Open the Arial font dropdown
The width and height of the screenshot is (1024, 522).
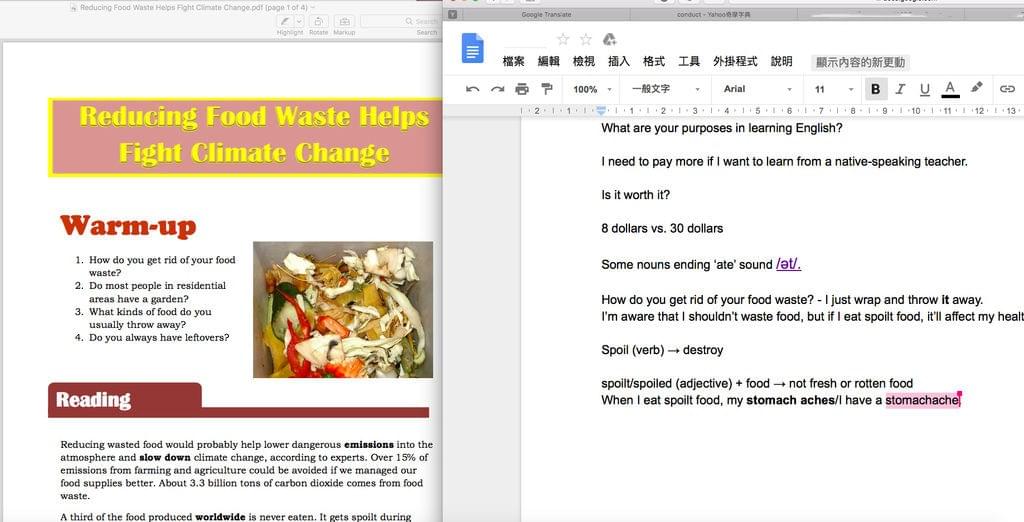758,89
